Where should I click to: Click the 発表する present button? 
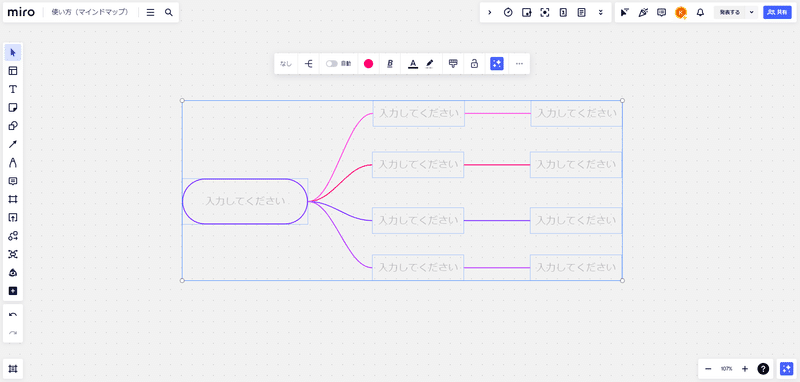point(730,12)
